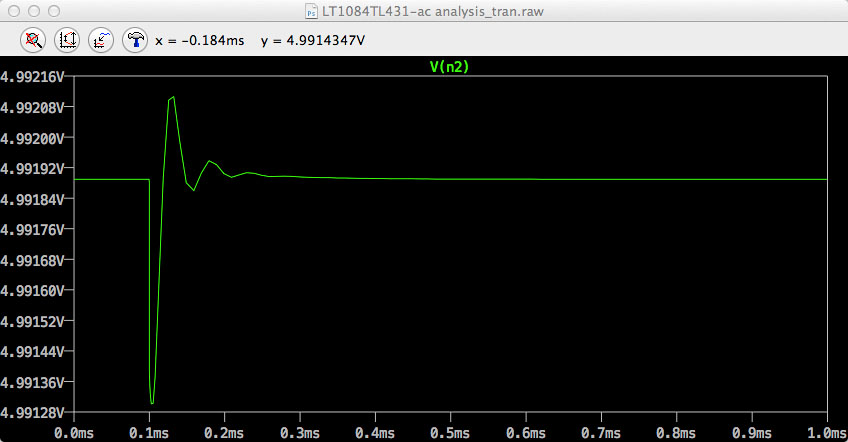Click the 4.99200V vertical axis label
The image size is (848, 442).
tap(32, 138)
